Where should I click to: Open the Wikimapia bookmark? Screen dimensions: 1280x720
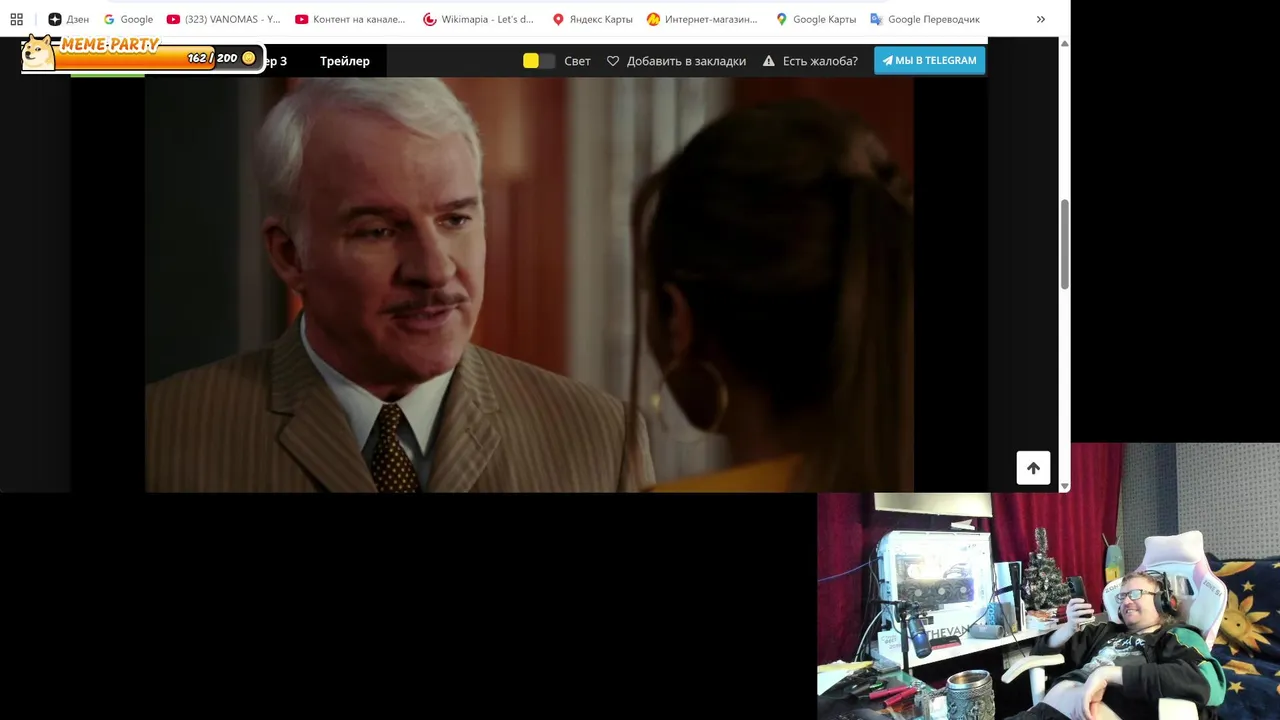coord(478,19)
